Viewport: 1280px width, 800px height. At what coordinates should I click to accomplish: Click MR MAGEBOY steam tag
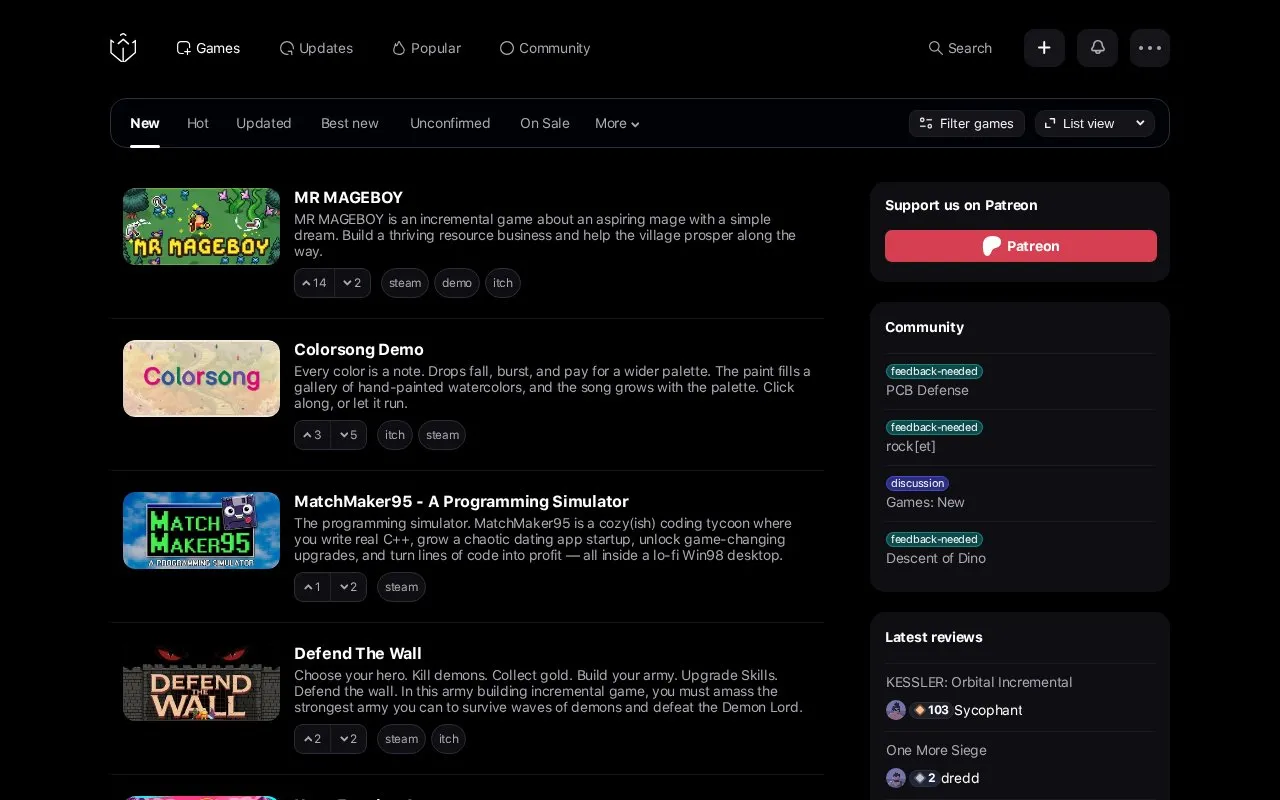click(x=405, y=283)
